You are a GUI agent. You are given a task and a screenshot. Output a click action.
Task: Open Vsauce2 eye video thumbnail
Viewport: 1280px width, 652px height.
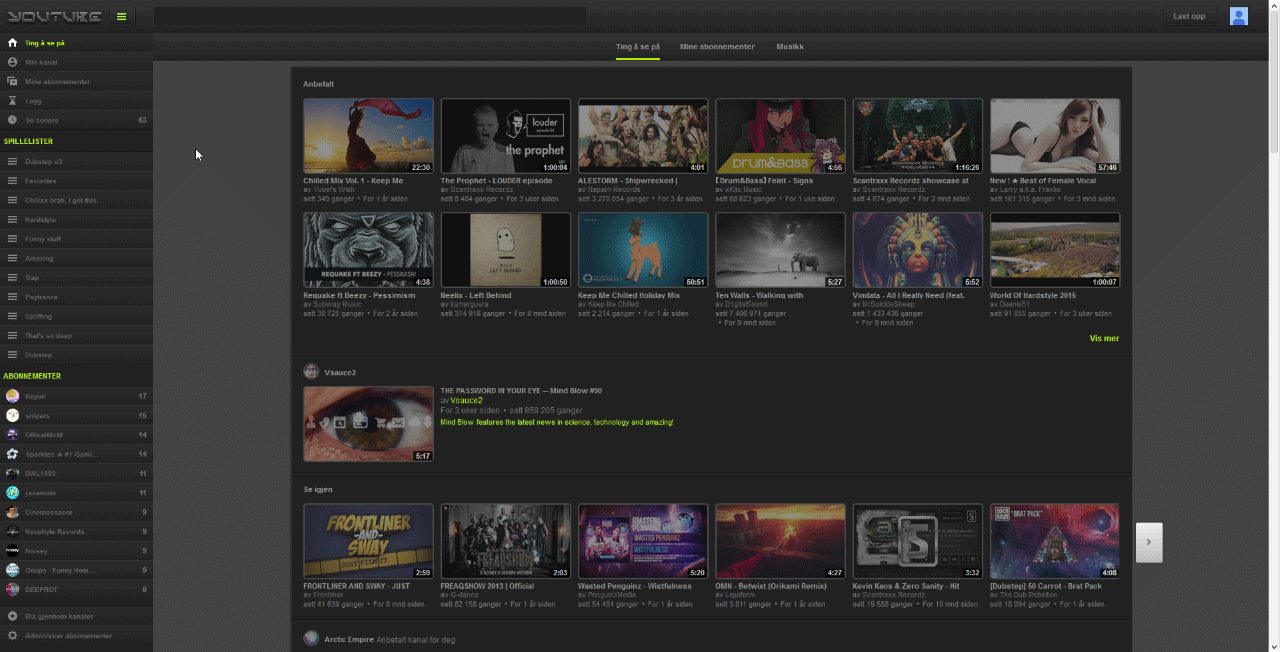[x=368, y=424]
